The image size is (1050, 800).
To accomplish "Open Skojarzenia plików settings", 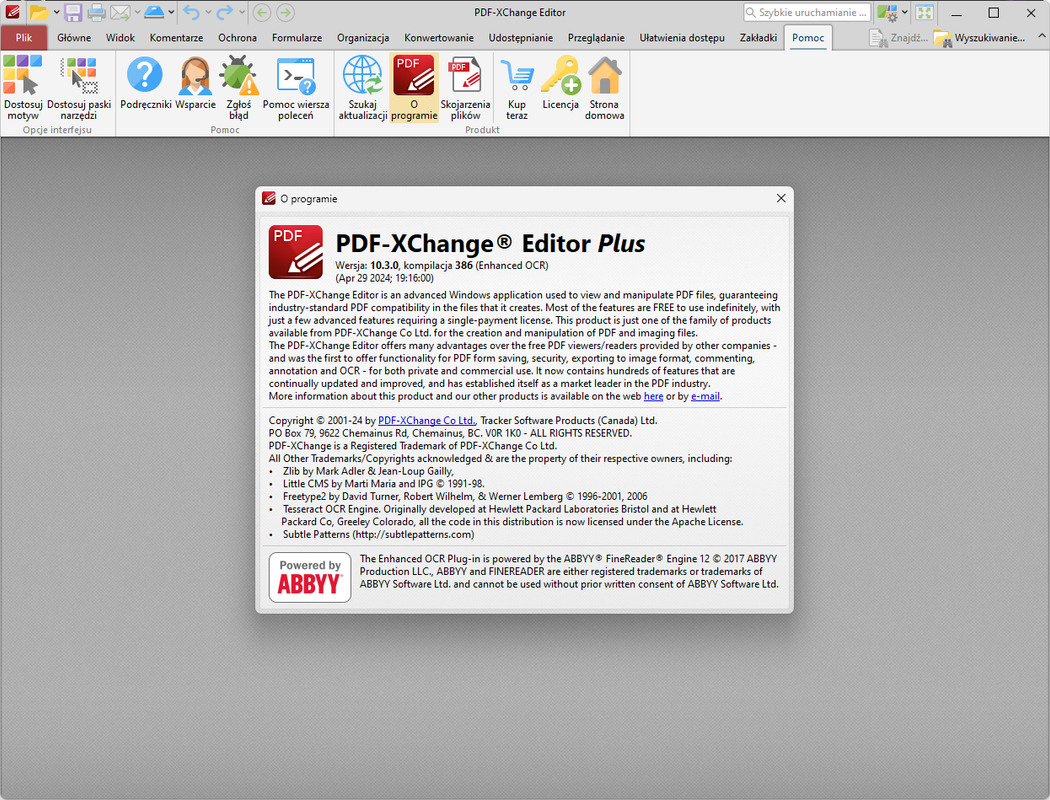I will [x=465, y=88].
